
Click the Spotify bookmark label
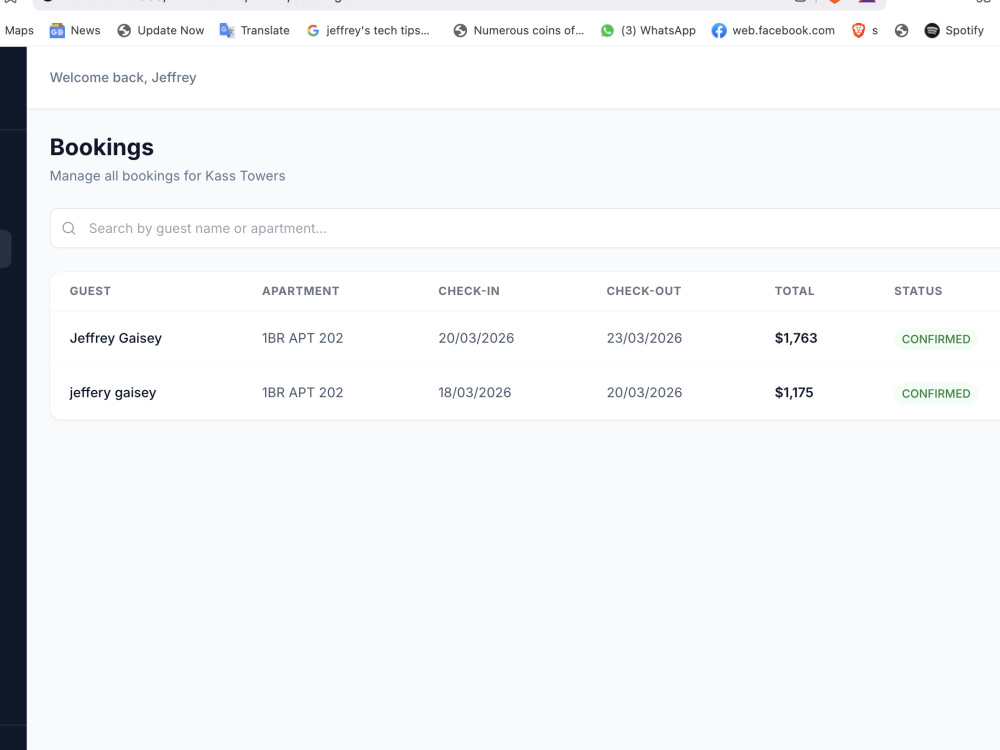[964, 31]
